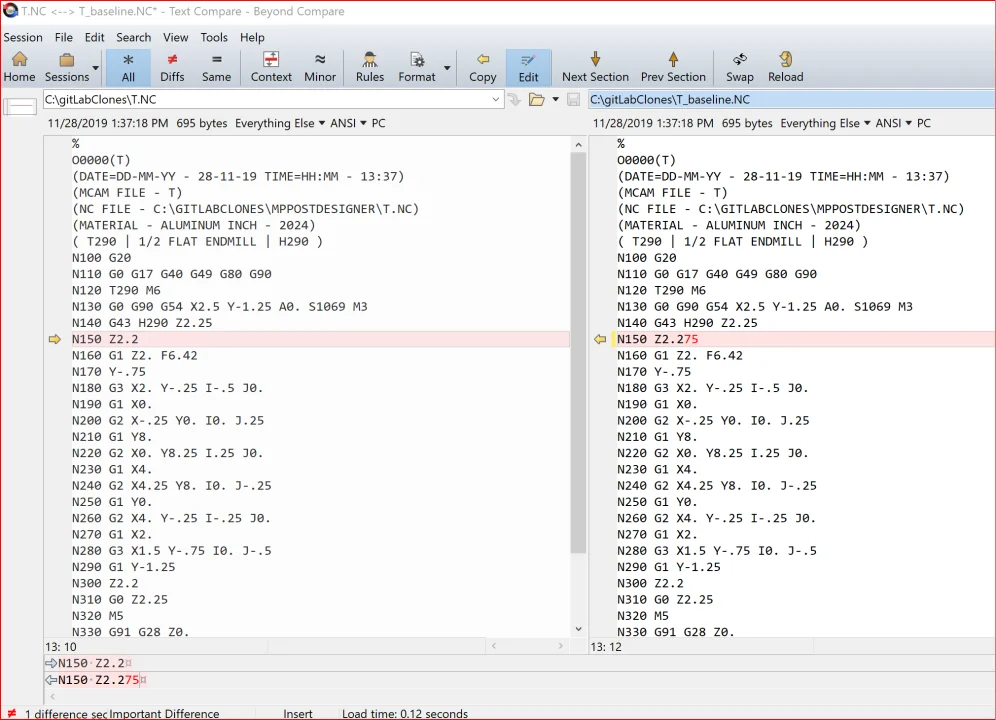Go to Prev Section arrow
996x720 pixels.
coord(673,67)
